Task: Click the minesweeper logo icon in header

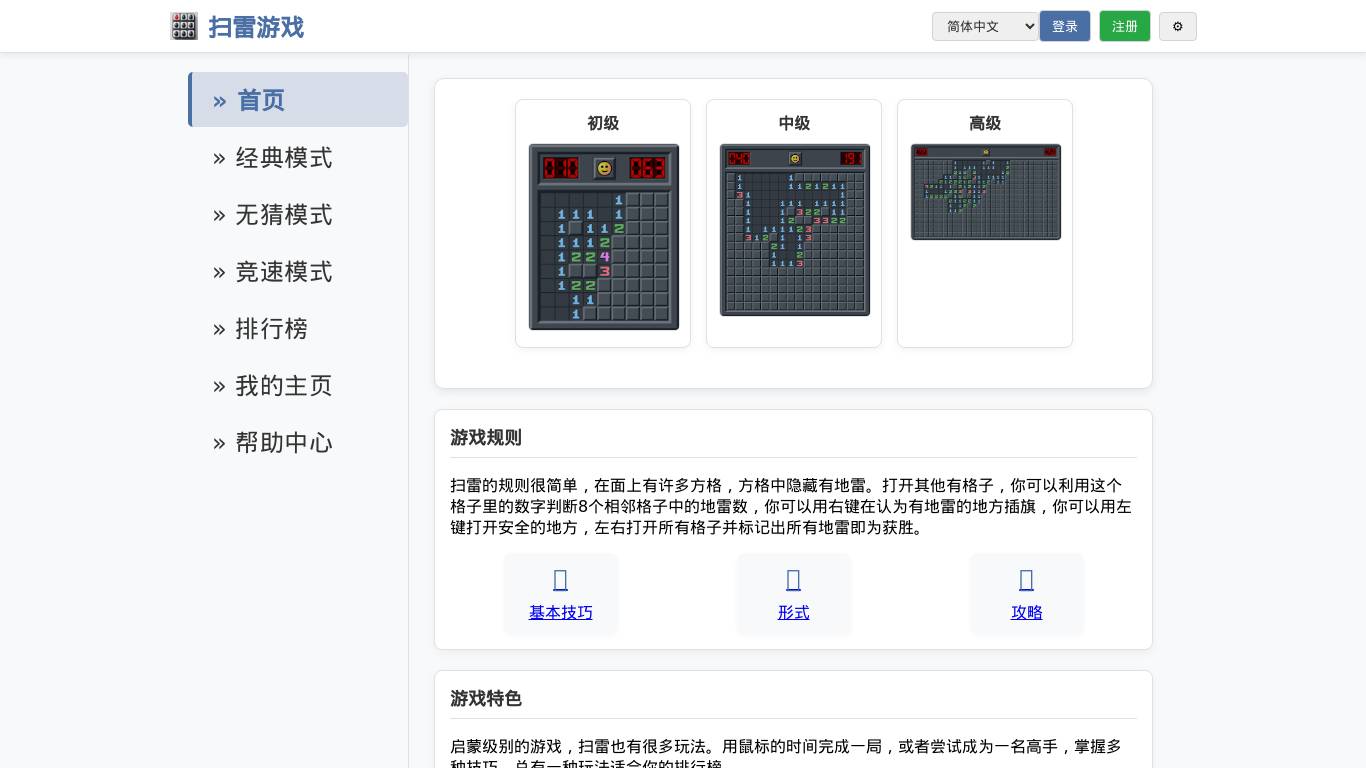Action: coord(184,26)
